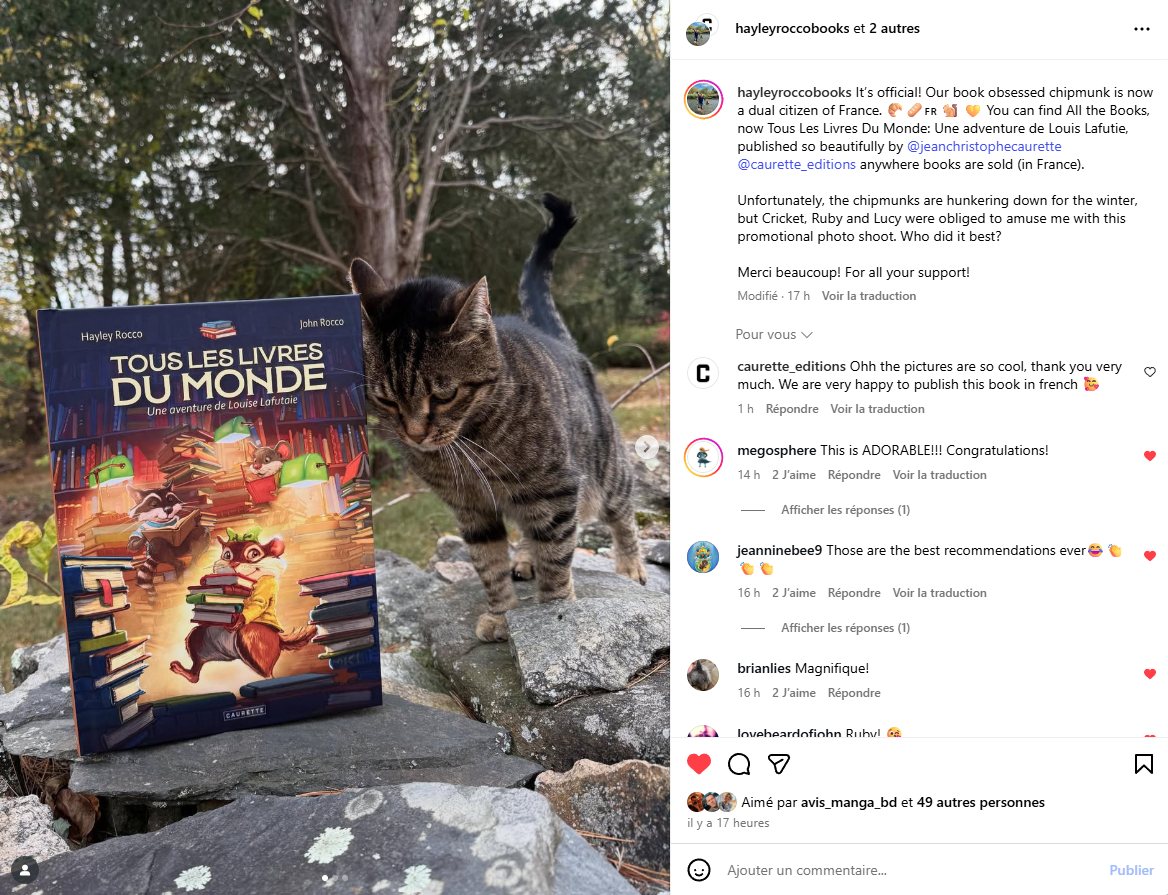Open the @caurette_editions mention in caption
The height and width of the screenshot is (895, 1168).
(x=796, y=164)
